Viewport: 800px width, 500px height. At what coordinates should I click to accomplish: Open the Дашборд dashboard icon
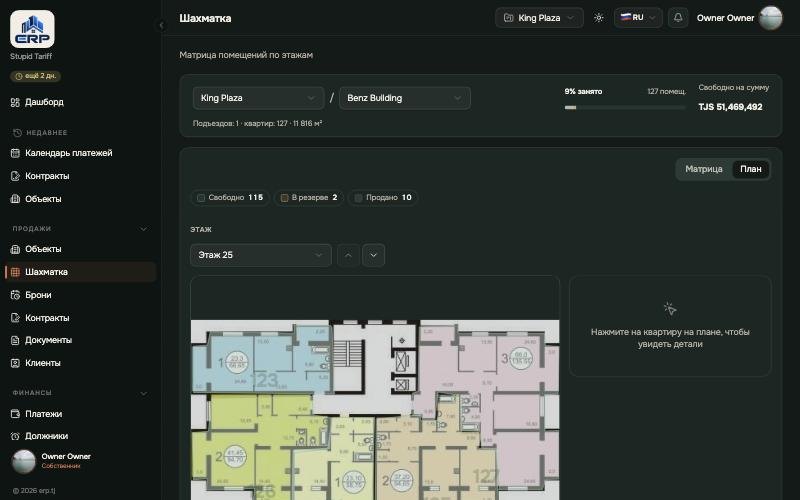(x=15, y=102)
